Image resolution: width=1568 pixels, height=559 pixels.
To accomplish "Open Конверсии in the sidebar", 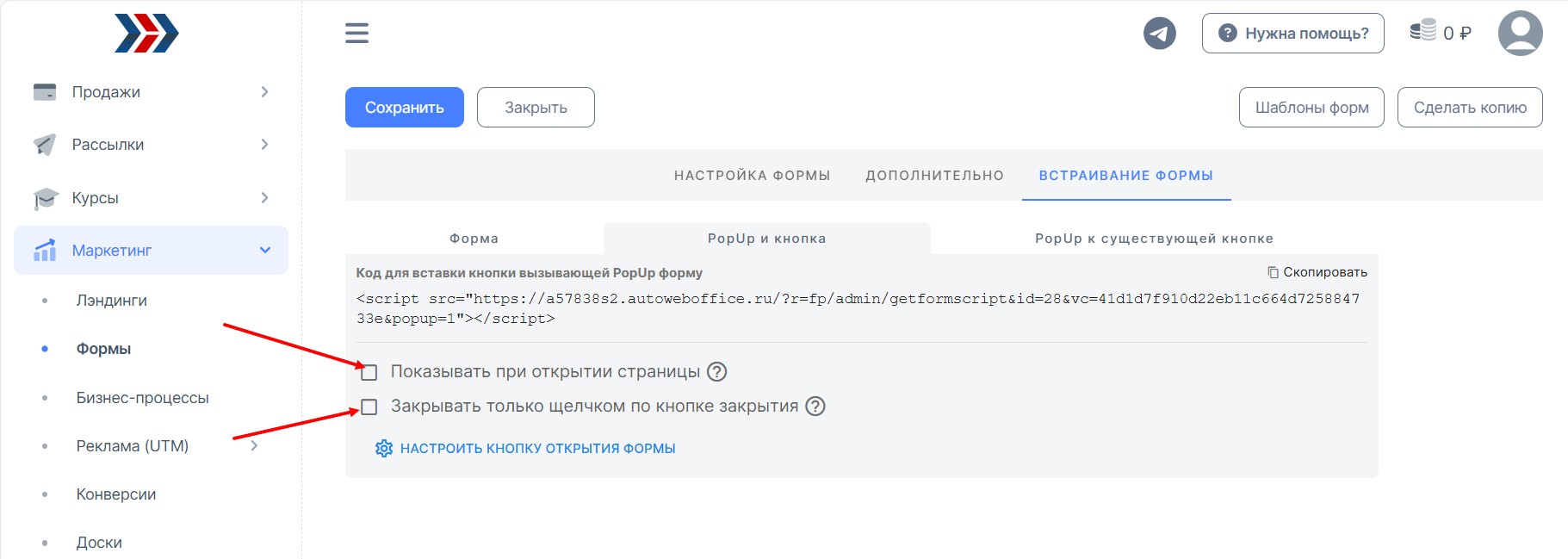I will point(116,494).
